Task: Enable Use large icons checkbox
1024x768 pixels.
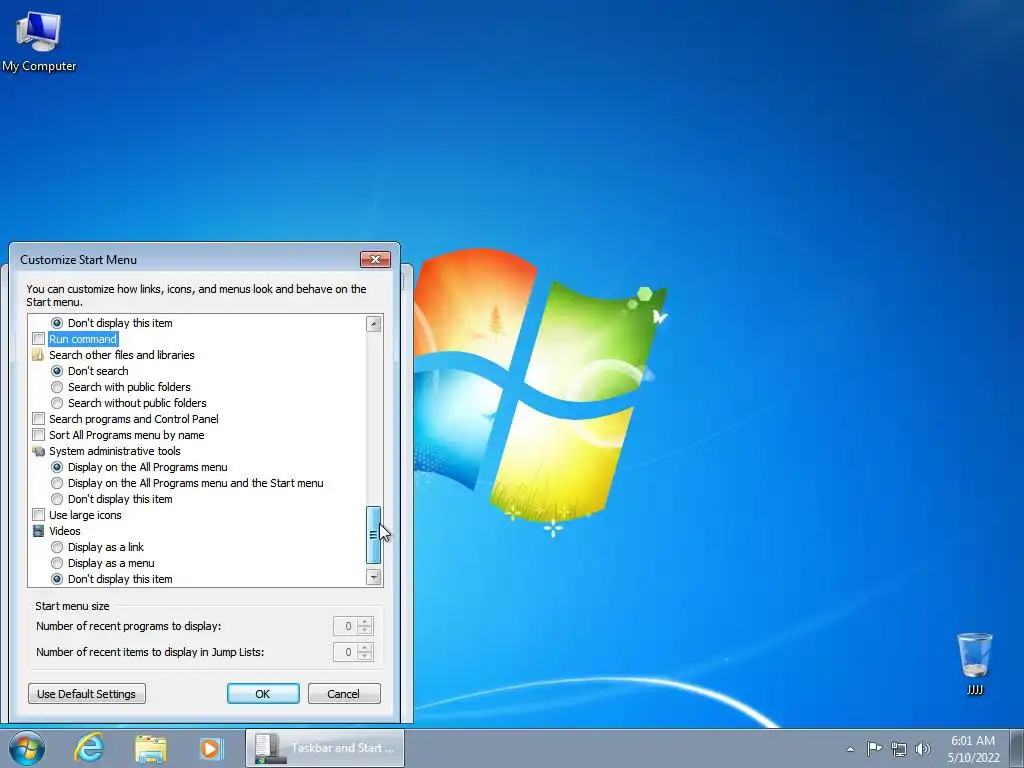Action: coord(39,515)
